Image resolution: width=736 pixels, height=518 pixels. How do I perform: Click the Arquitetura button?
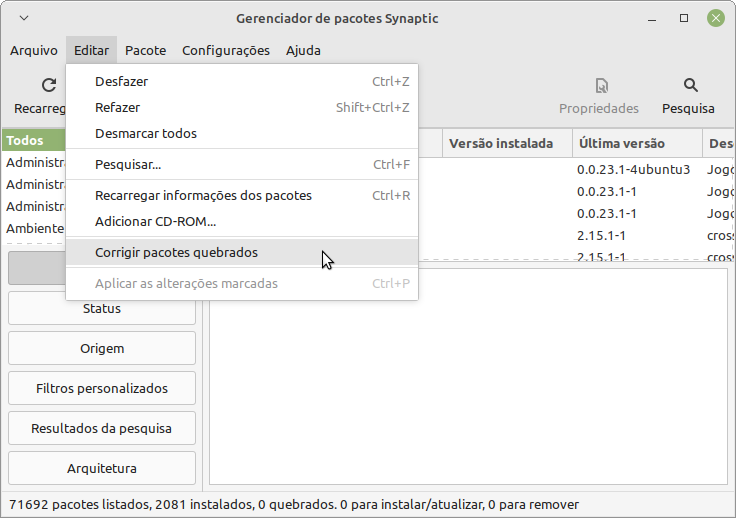click(x=102, y=468)
